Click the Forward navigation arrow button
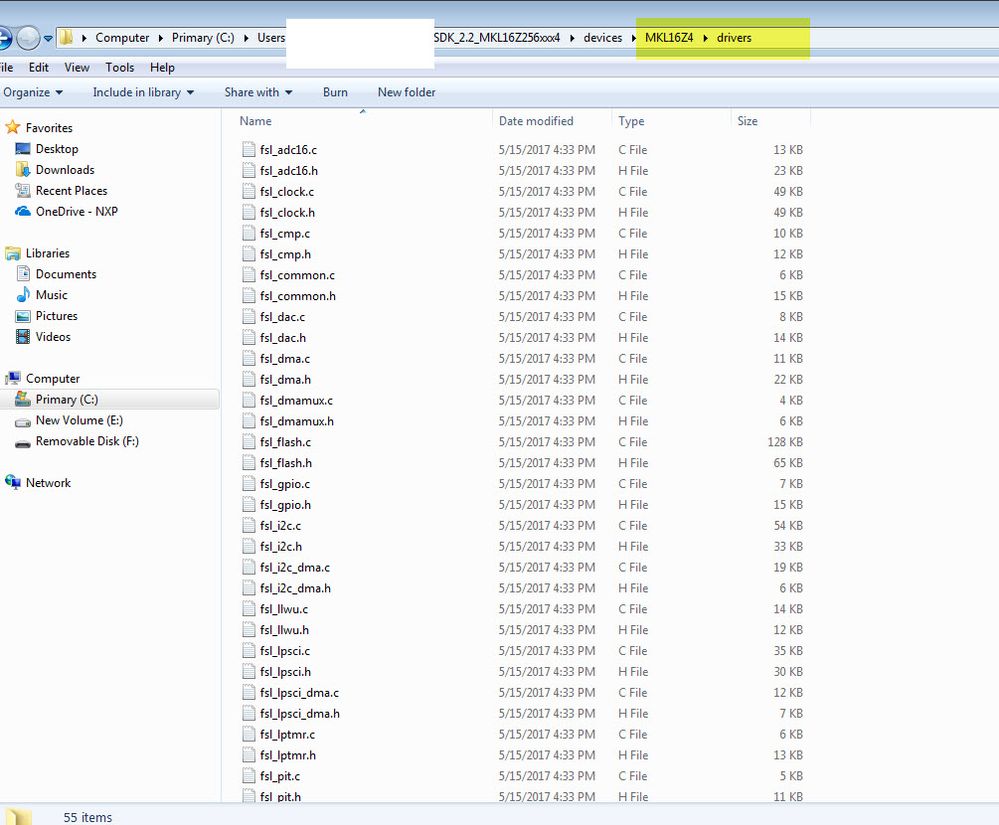999x825 pixels. coord(27,38)
